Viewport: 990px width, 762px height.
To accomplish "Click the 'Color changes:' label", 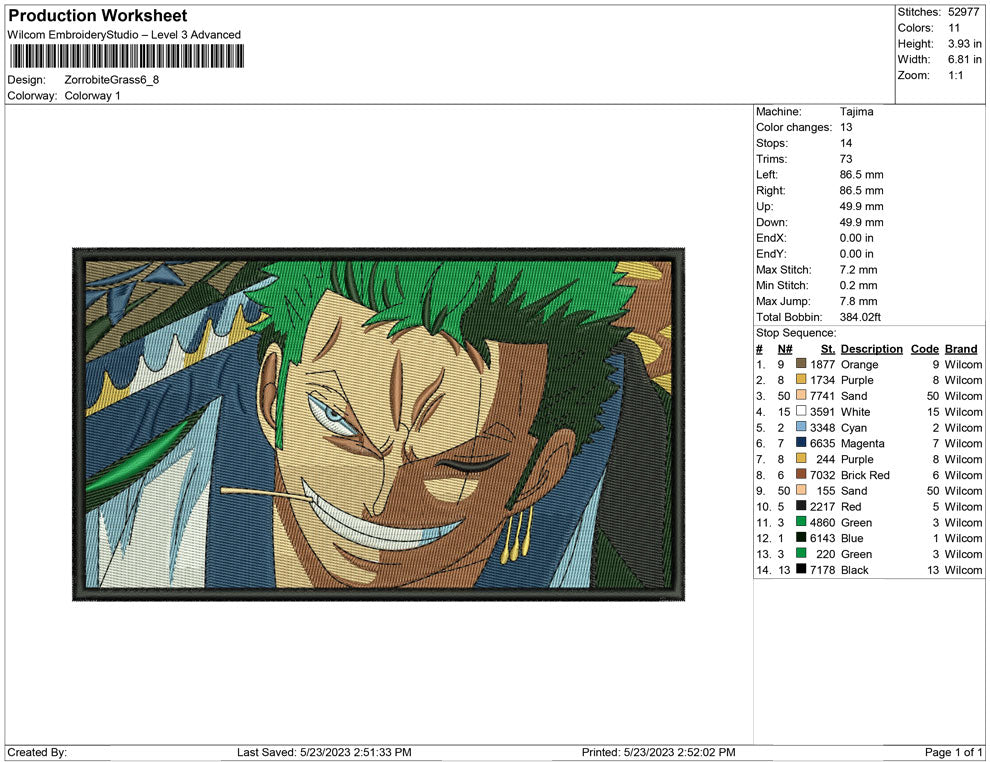I will click(794, 128).
